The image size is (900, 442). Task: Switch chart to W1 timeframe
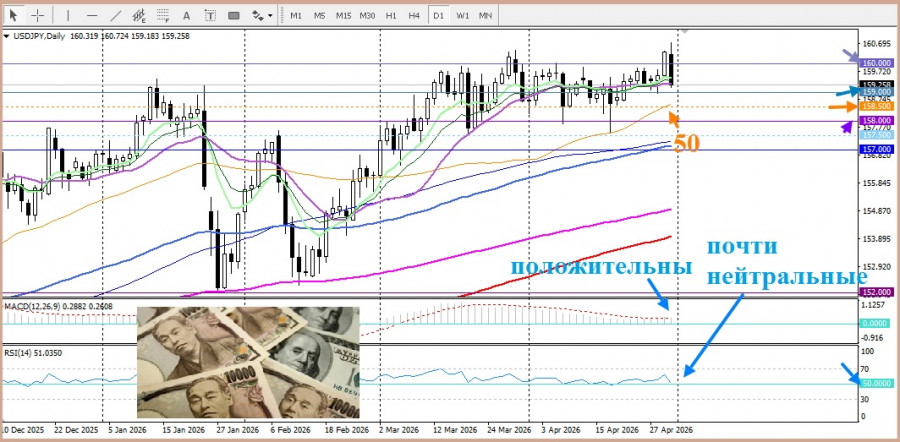462,15
